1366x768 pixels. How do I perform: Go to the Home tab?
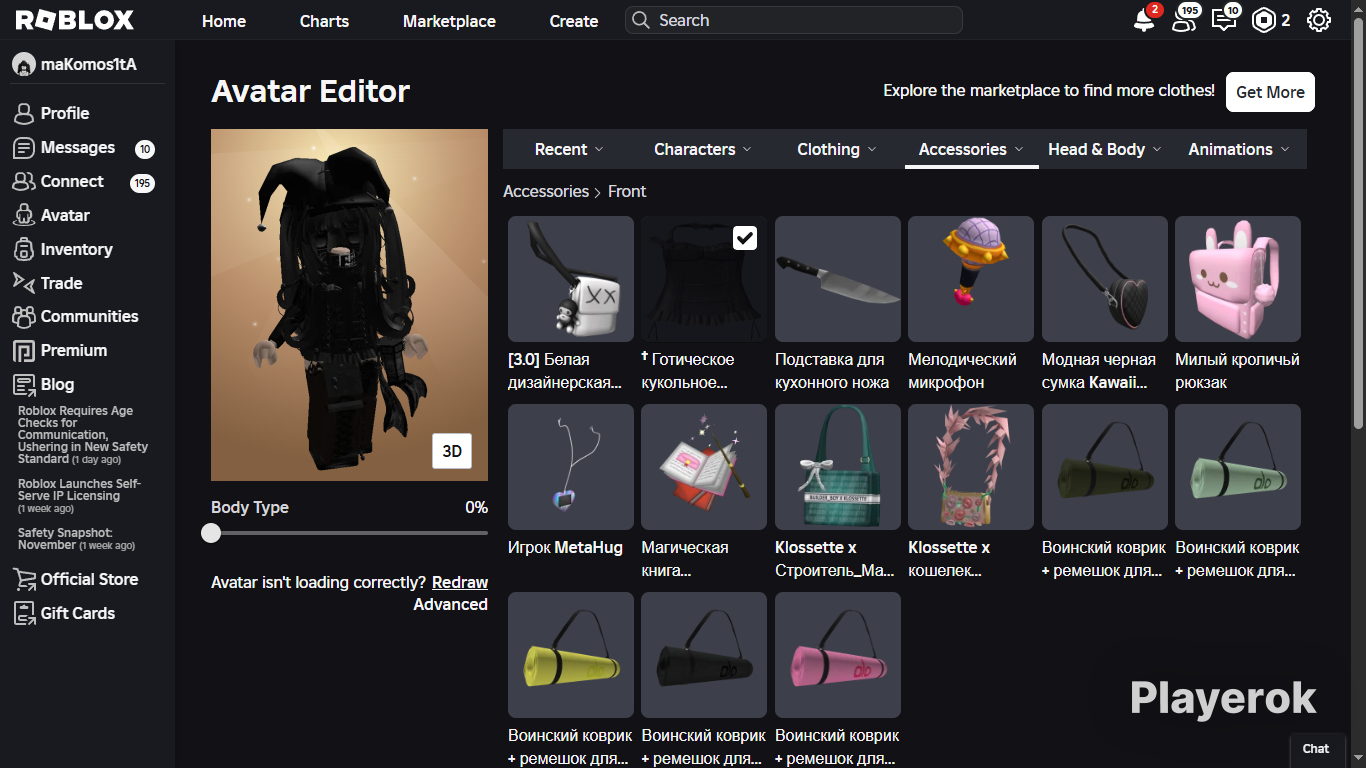pyautogui.click(x=224, y=21)
